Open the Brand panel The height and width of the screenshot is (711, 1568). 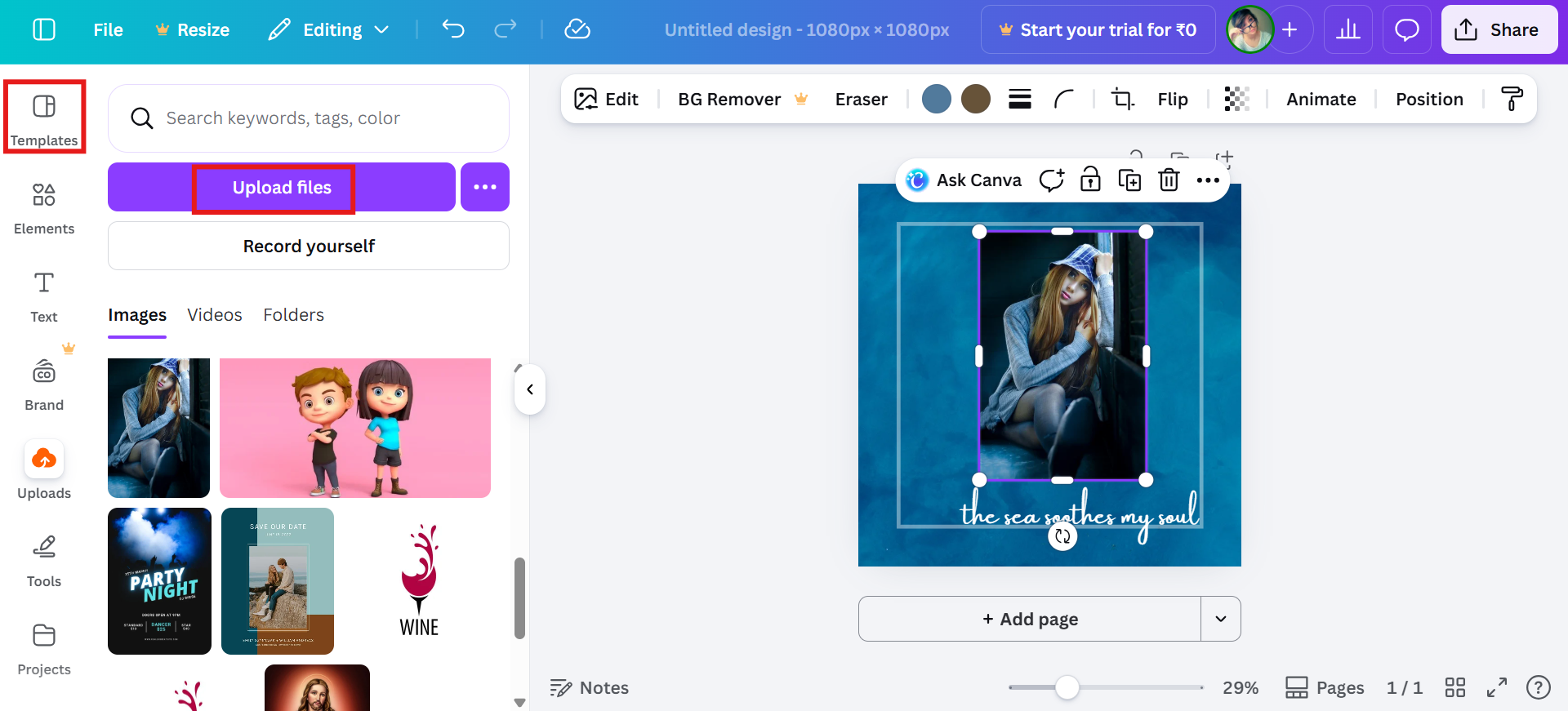tap(44, 384)
